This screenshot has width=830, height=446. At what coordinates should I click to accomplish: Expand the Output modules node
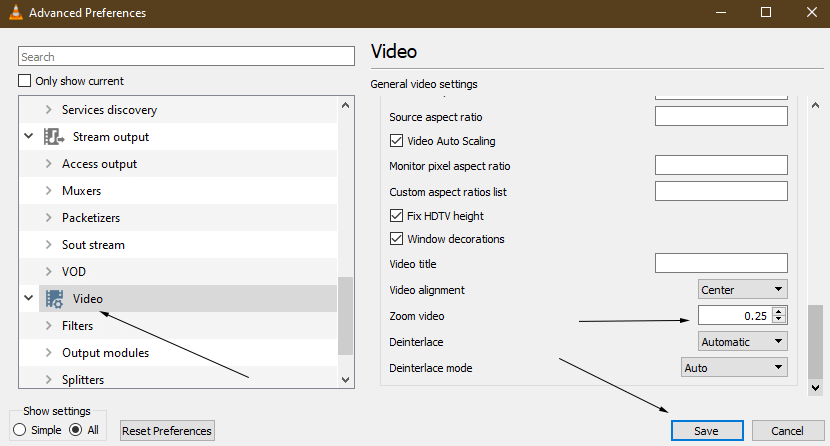point(49,352)
